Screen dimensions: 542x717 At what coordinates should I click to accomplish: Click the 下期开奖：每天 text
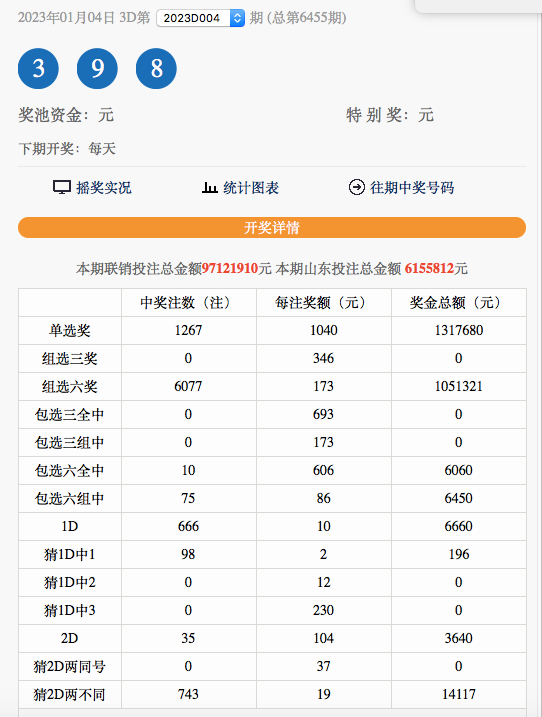pyautogui.click(x=67, y=149)
